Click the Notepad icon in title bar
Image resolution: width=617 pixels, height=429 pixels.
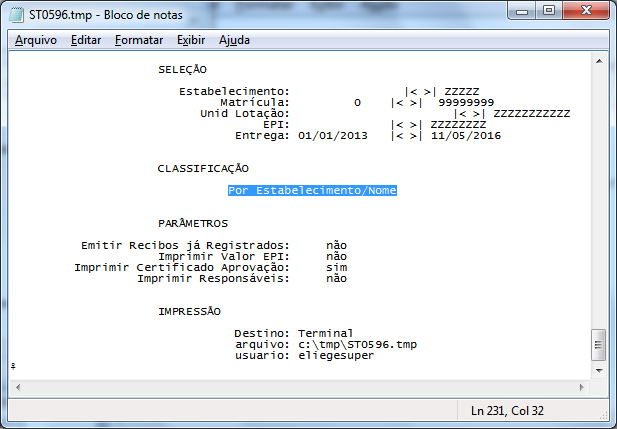[17, 15]
